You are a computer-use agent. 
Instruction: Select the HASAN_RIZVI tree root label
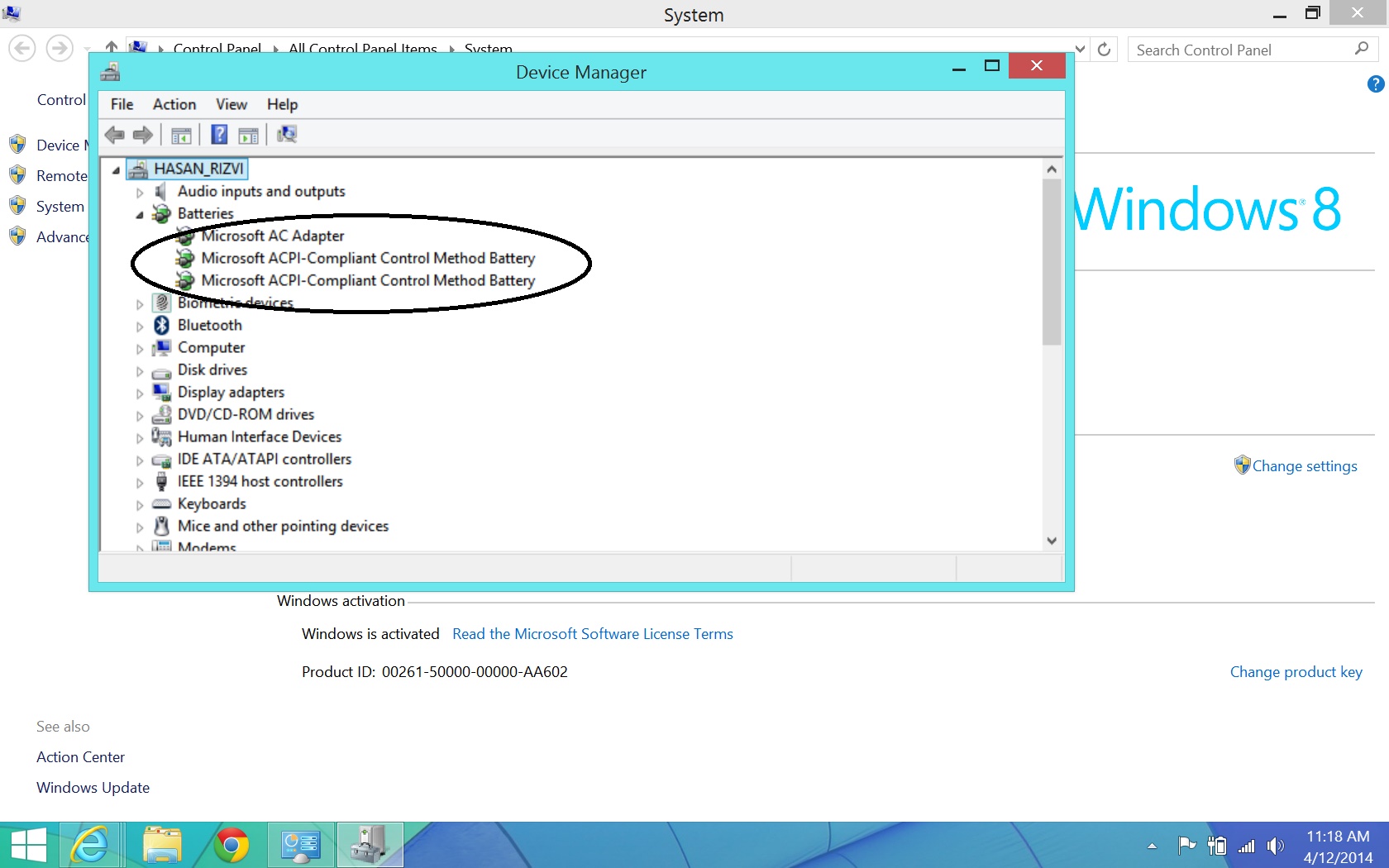click(199, 169)
